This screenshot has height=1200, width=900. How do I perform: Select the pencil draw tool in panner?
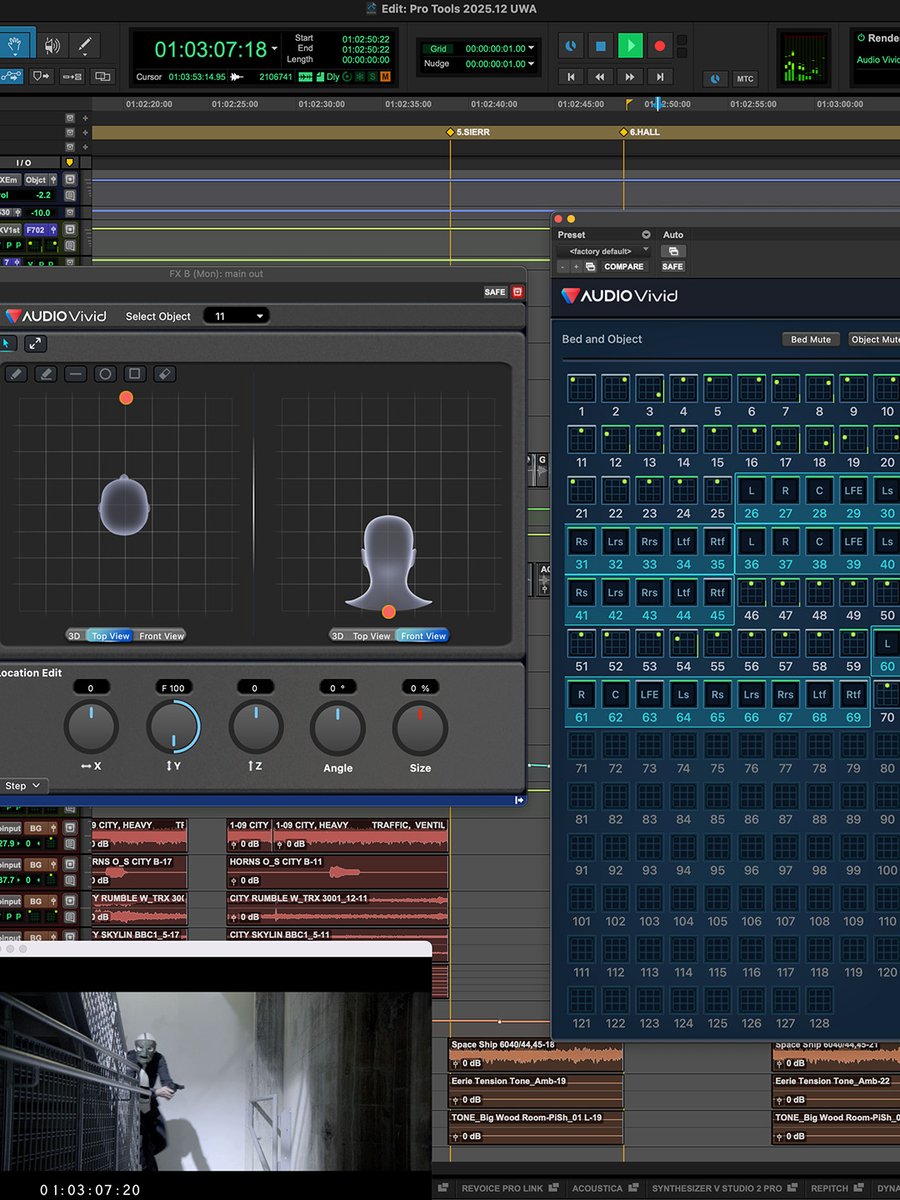pos(15,374)
